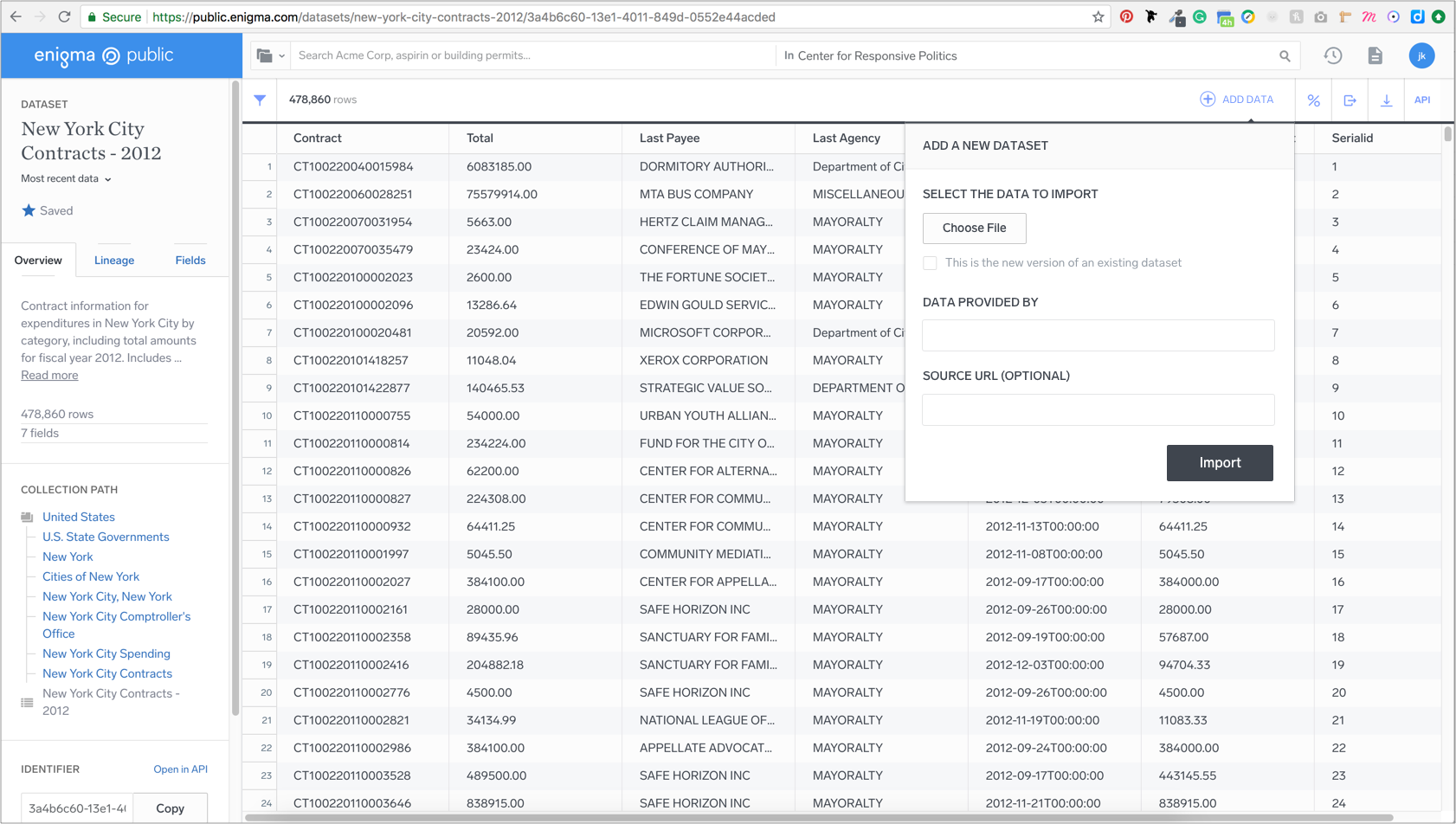Screen dimensions: 1456x824
Task: Open the jk user avatar
Action: 1421,55
